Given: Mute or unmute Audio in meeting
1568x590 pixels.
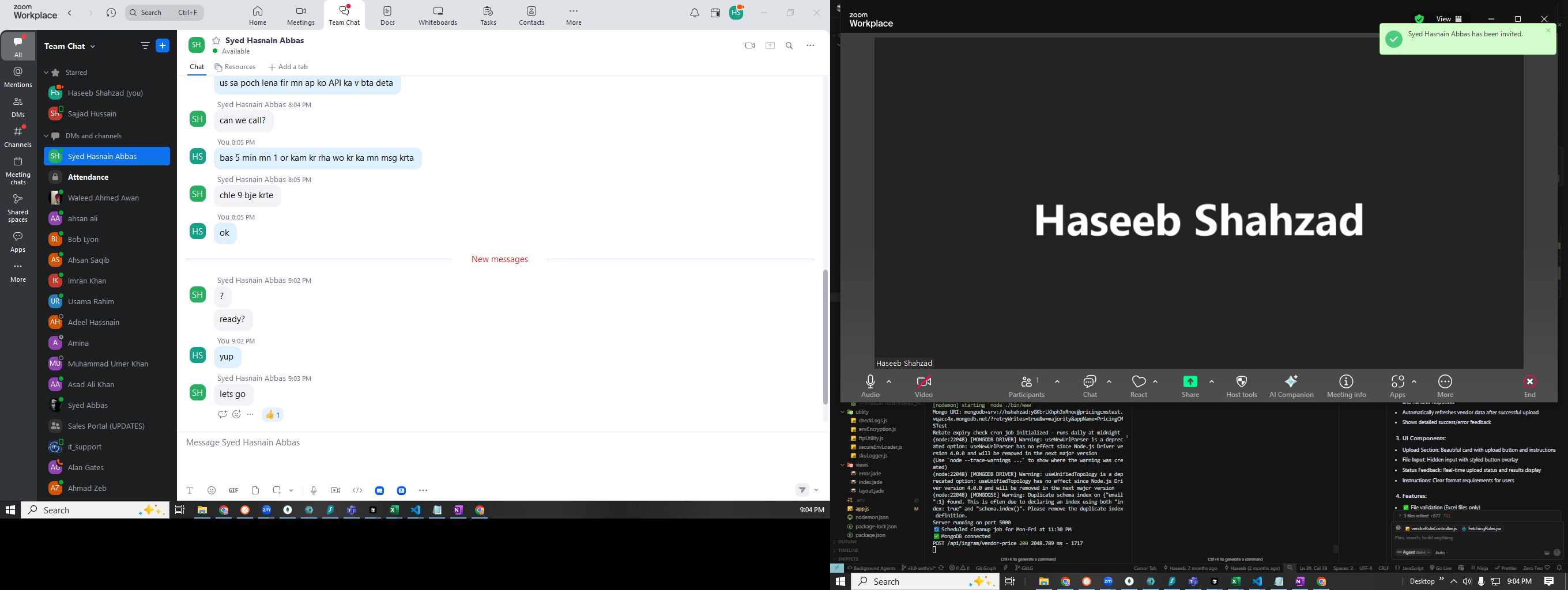Looking at the screenshot, I should pyautogui.click(x=870, y=386).
